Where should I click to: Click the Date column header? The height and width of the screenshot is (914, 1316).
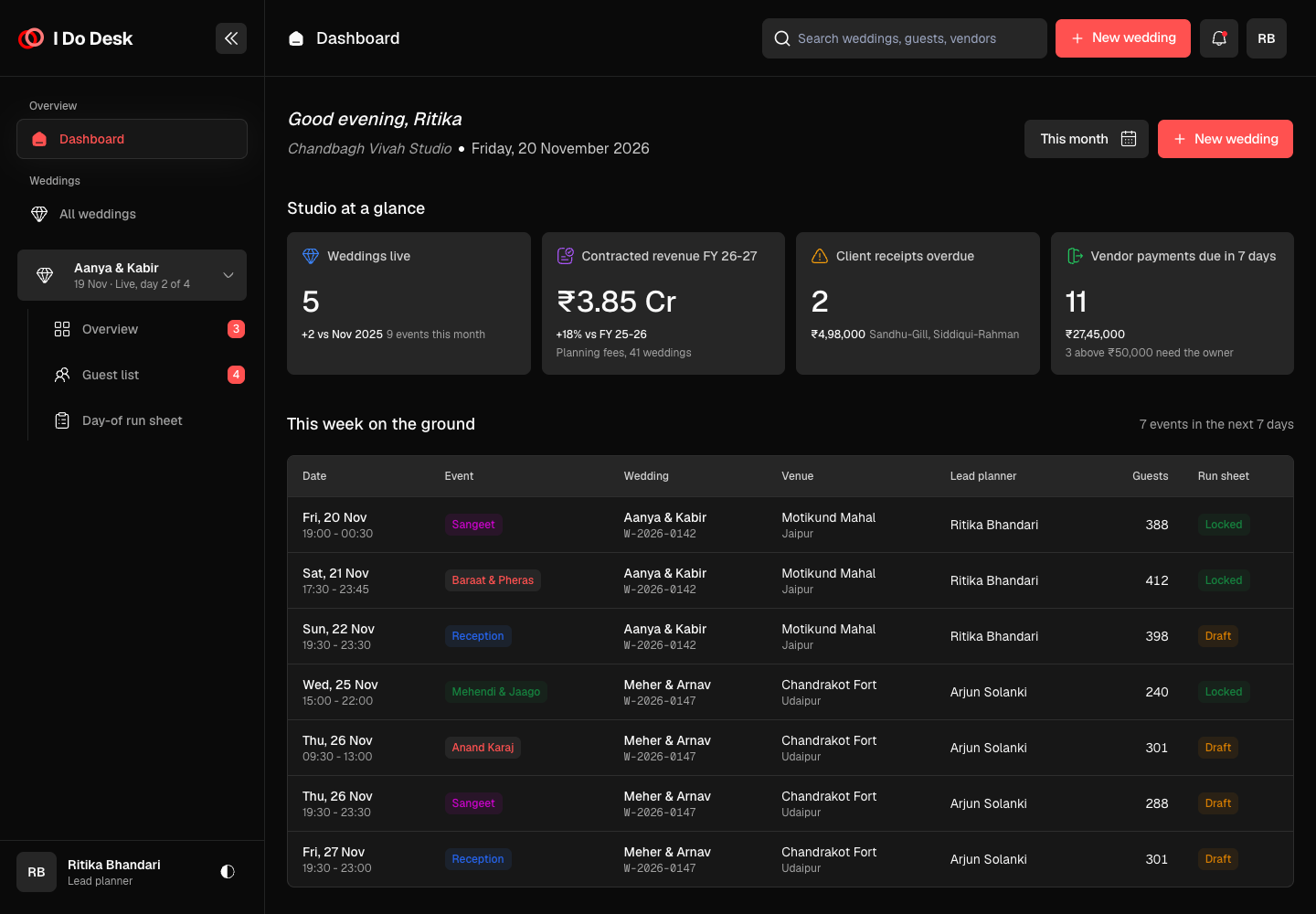pyautogui.click(x=314, y=476)
